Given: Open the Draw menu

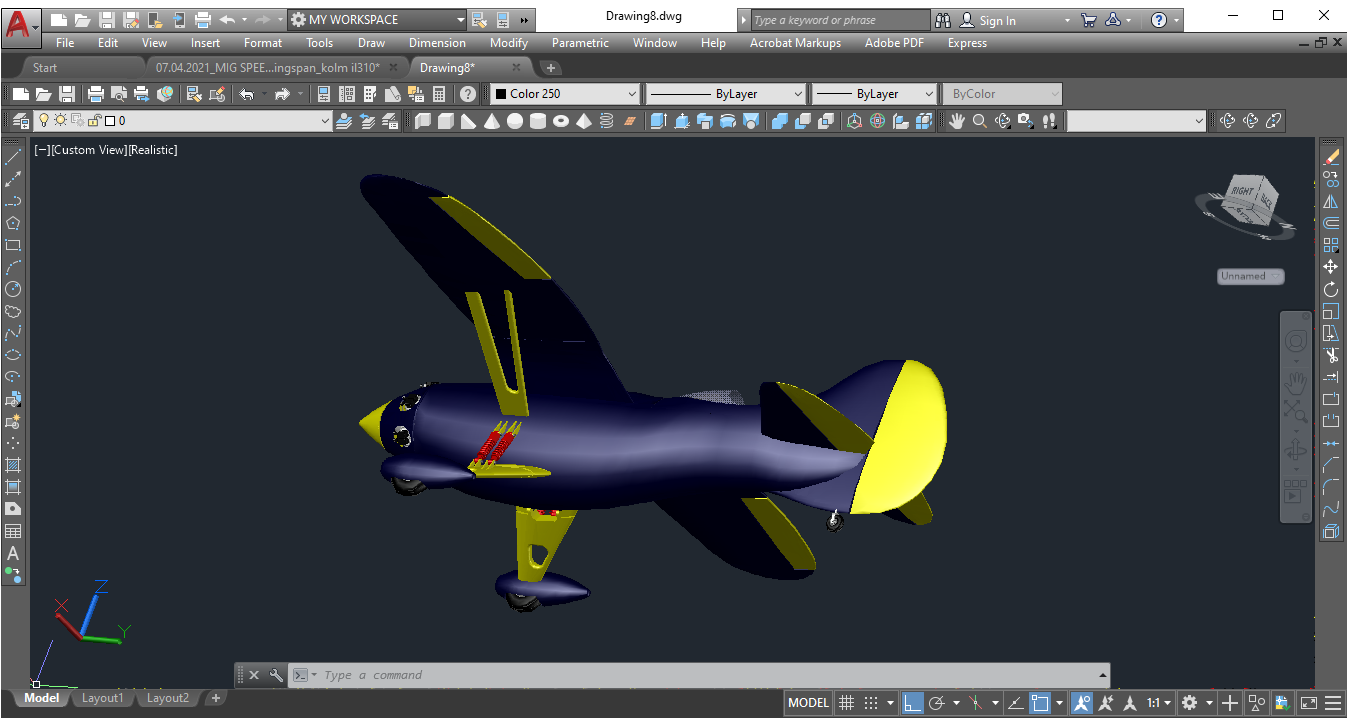Looking at the screenshot, I should click(371, 43).
